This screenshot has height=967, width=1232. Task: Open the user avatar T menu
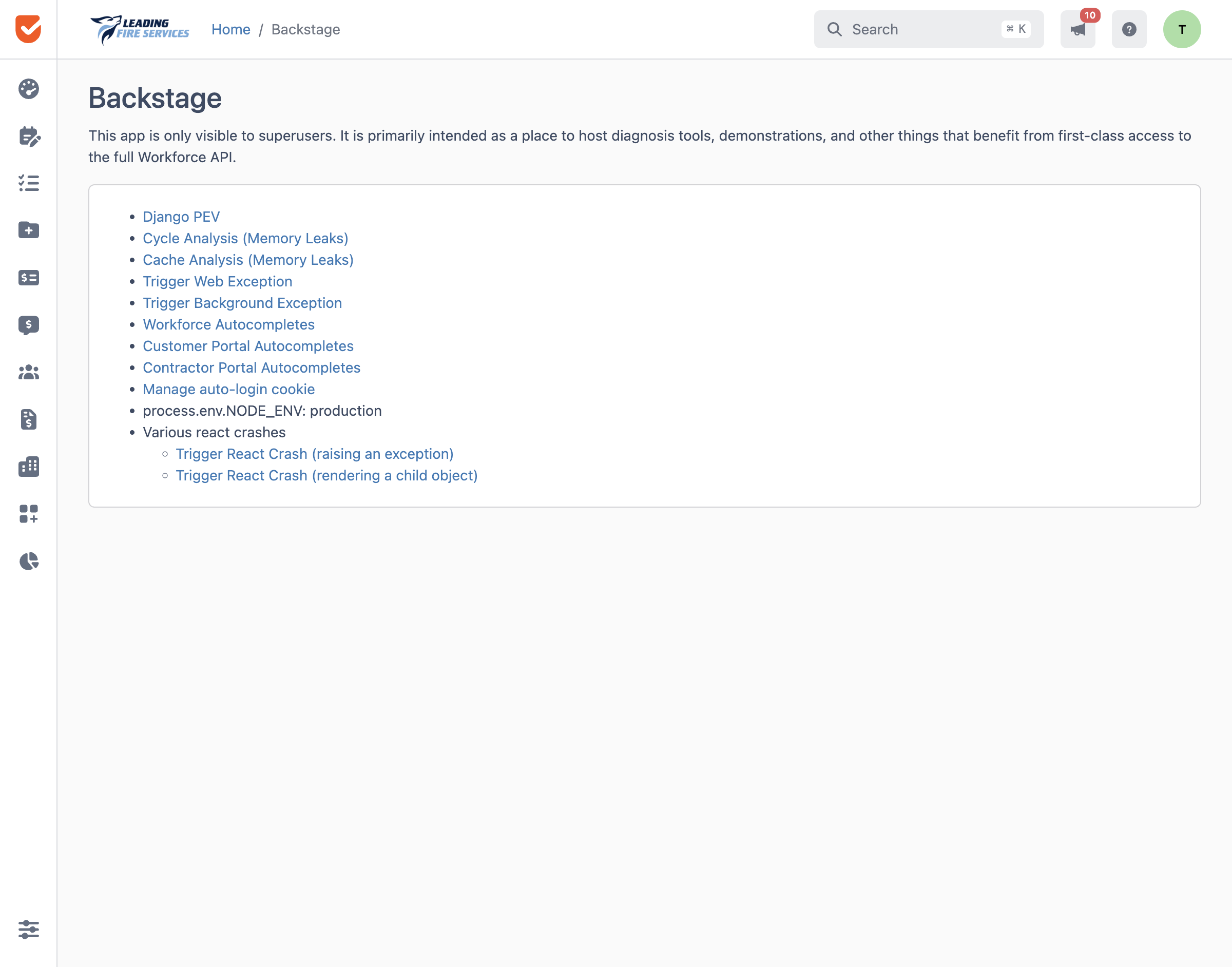(x=1182, y=29)
